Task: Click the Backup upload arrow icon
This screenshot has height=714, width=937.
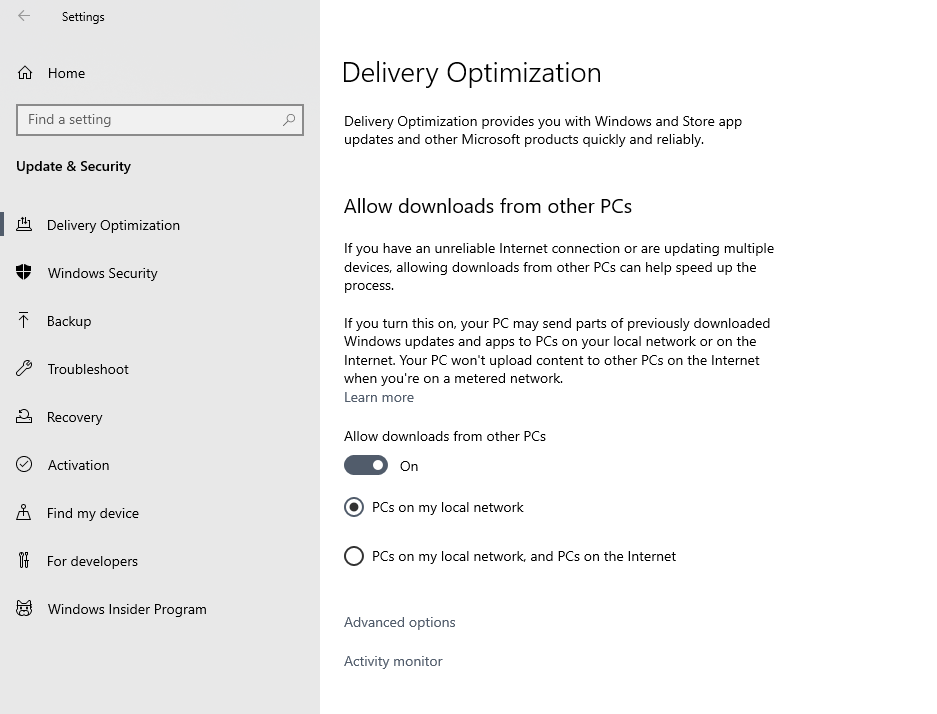Action: pyautogui.click(x=24, y=321)
